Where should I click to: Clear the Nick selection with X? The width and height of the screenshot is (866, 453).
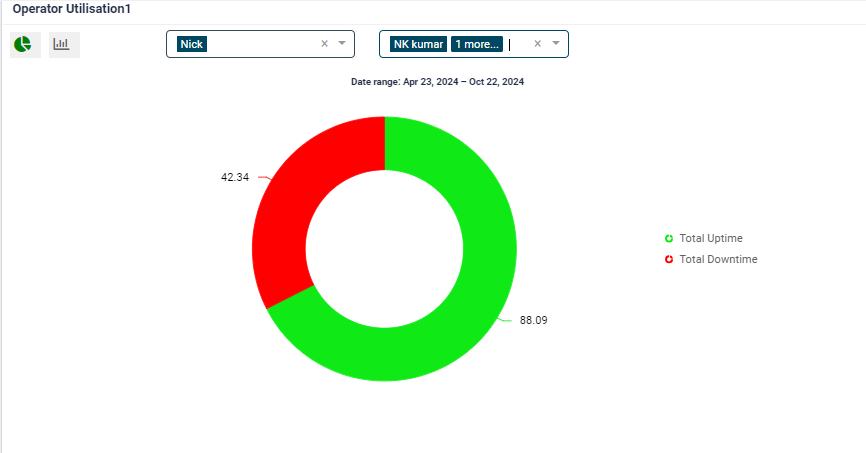tap(324, 44)
